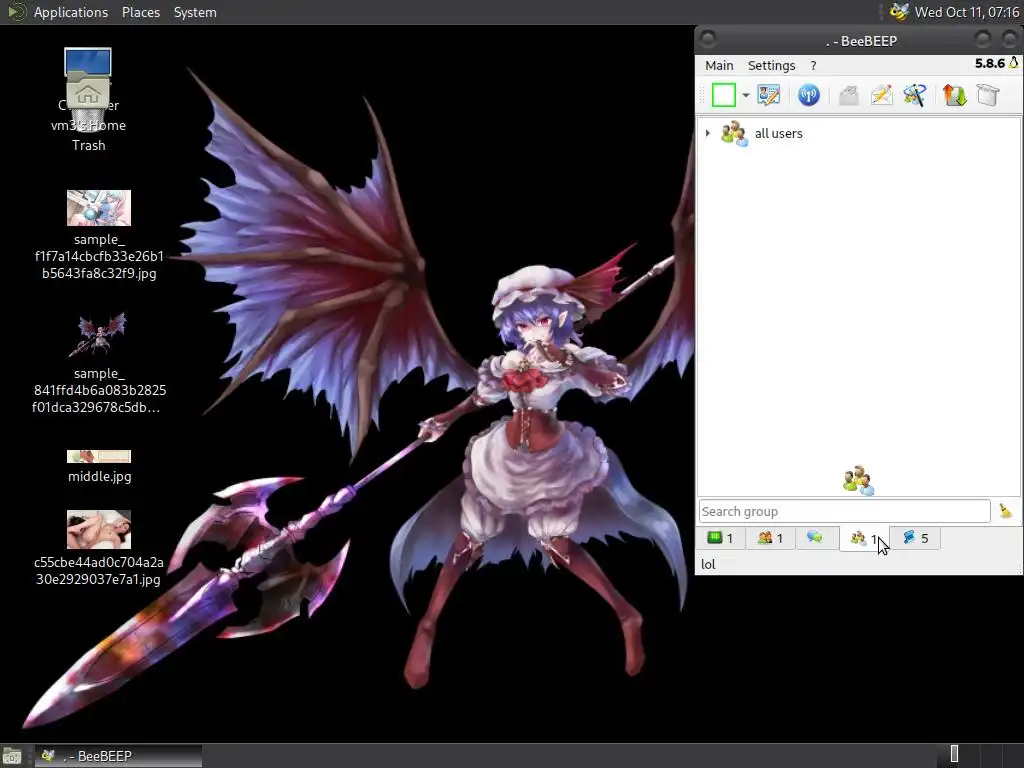
Task: Select sample_f1f7a14cbcfb33e26b1 image thumbnail
Action: point(99,208)
